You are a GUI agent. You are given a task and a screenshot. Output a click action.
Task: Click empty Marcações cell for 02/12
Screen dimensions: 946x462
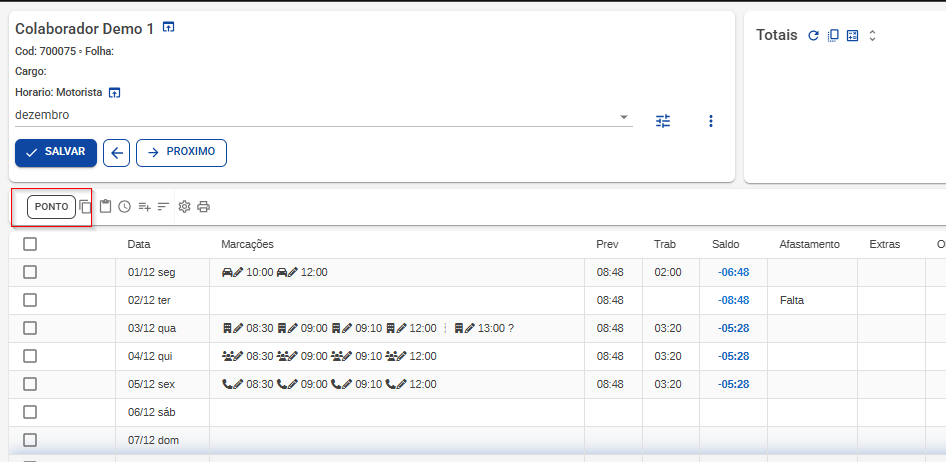tap(396, 300)
